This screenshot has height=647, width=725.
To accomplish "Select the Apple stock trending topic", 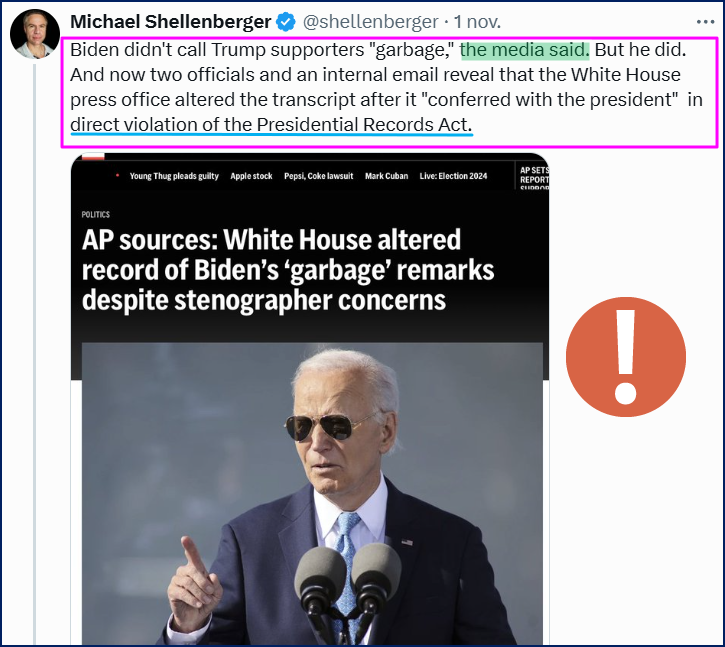I will coord(251,176).
